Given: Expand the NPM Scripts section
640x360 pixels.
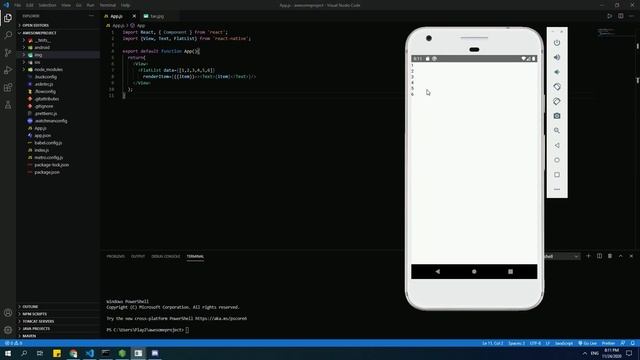Looking at the screenshot, I should click(x=35, y=314).
